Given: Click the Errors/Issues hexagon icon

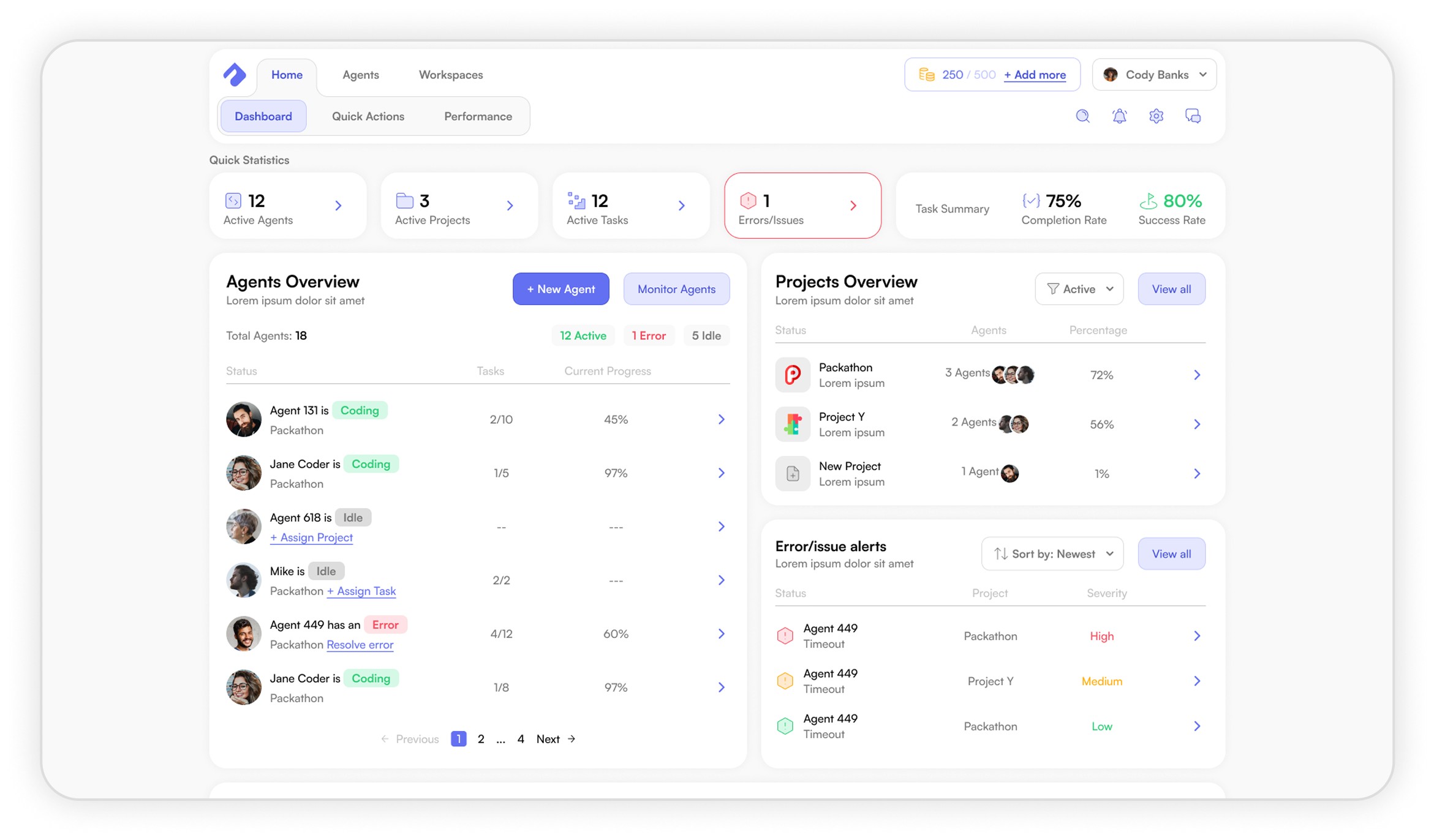Looking at the screenshot, I should click(x=749, y=200).
